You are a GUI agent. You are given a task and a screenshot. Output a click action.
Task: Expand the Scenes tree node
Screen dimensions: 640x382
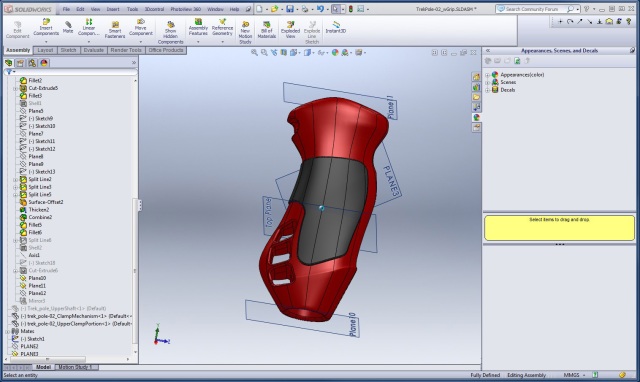(x=487, y=82)
